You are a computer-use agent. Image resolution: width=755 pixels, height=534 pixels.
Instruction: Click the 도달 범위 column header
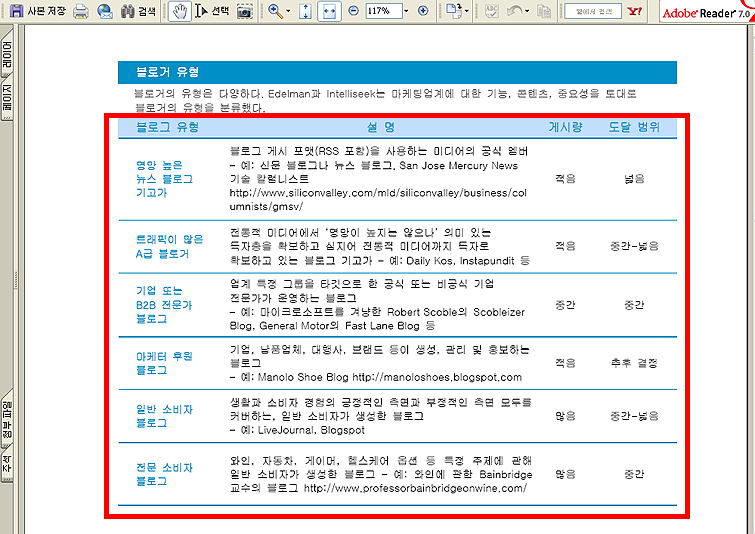(634, 127)
